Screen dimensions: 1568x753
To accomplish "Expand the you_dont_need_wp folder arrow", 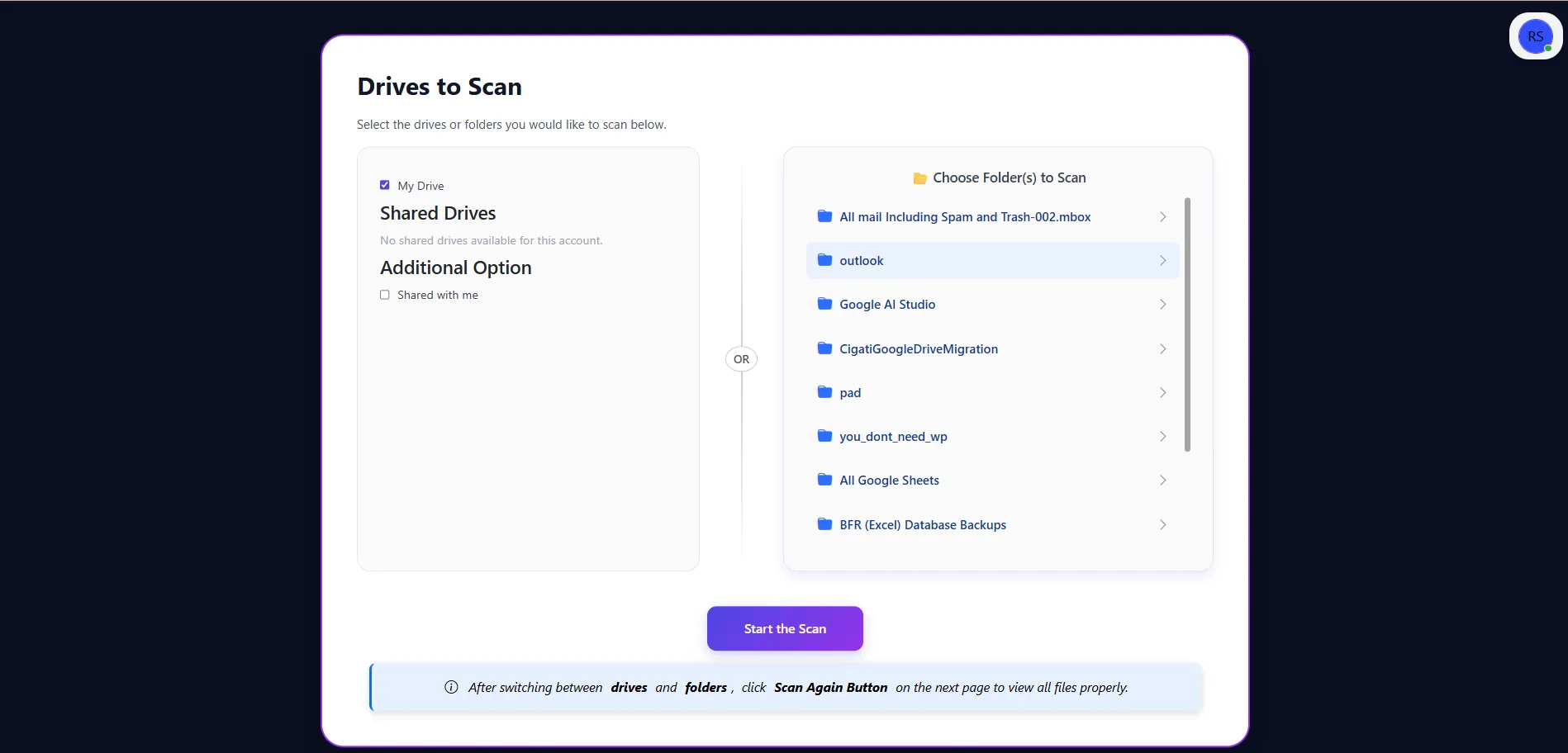I will pos(1162,436).
